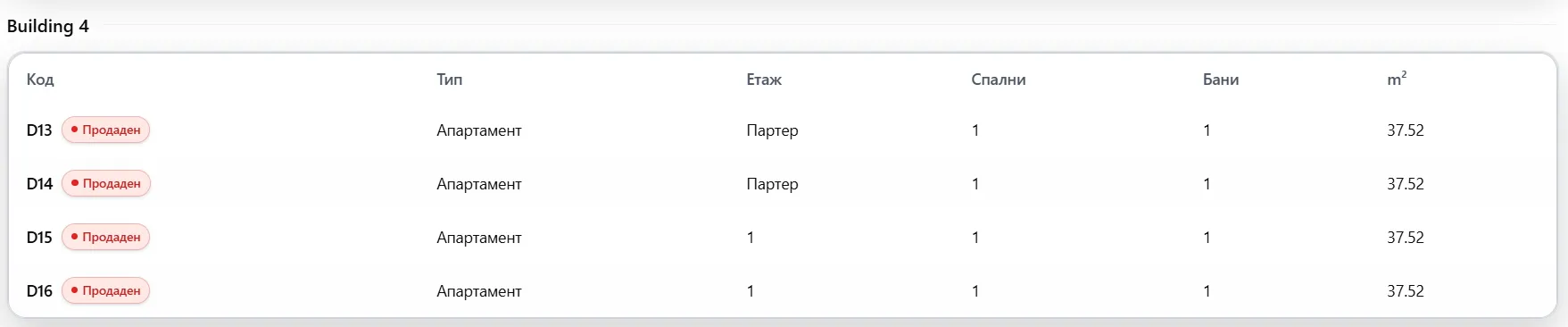Click the m² column header
This screenshot has width=1568, height=327.
click(x=1397, y=79)
